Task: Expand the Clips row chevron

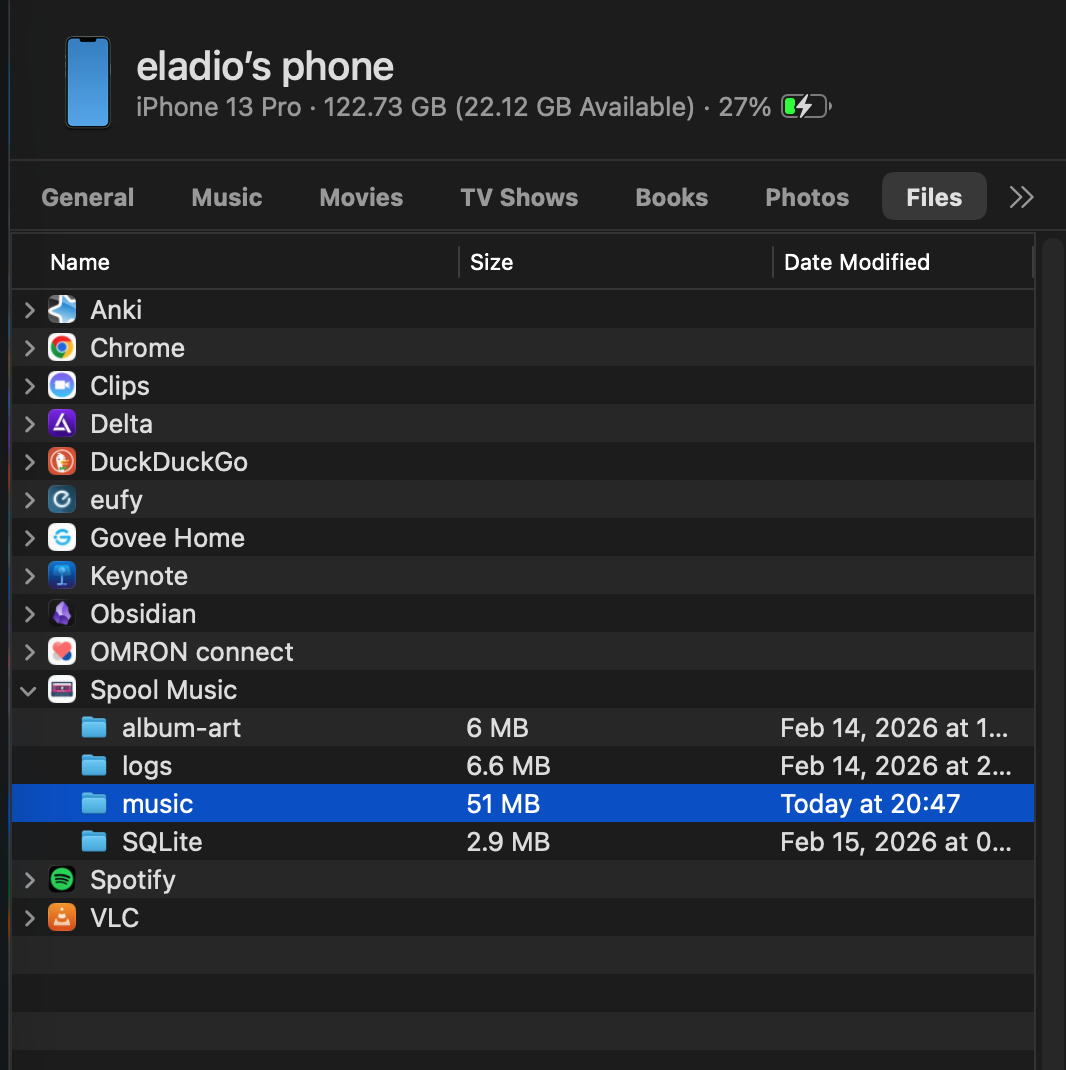Action: click(29, 386)
